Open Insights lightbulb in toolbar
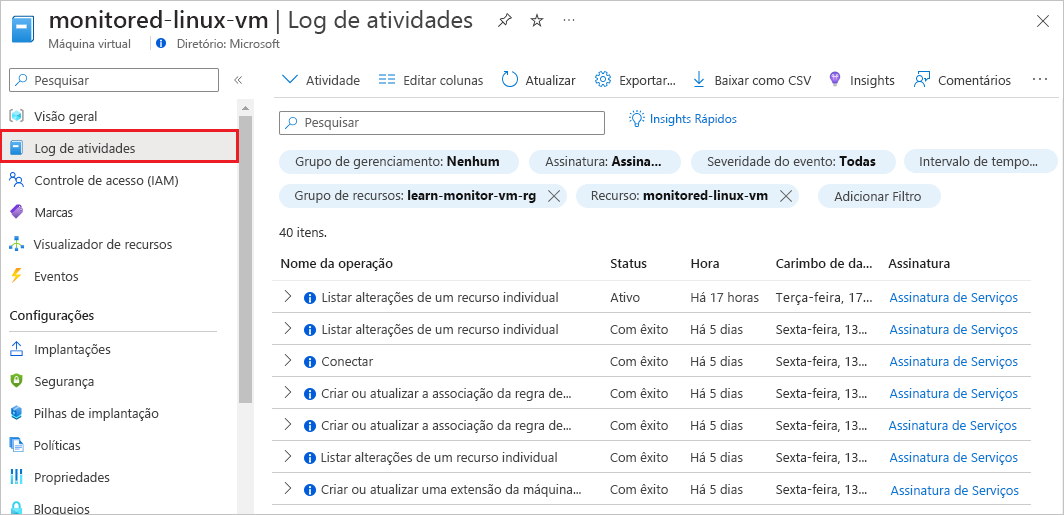Viewport: 1064px width, 515px height. [x=835, y=79]
